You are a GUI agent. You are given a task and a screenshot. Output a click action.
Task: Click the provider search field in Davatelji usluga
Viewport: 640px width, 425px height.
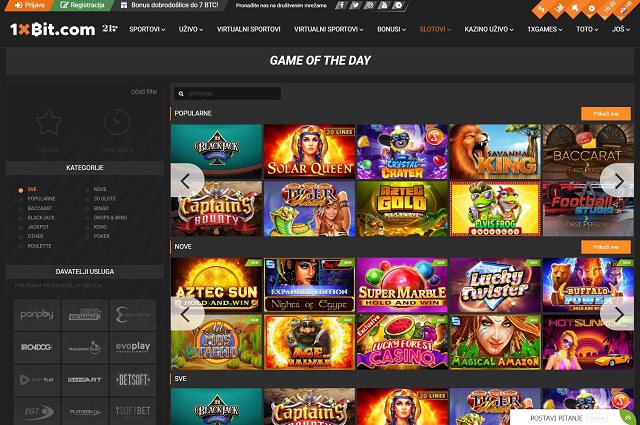pos(84,285)
